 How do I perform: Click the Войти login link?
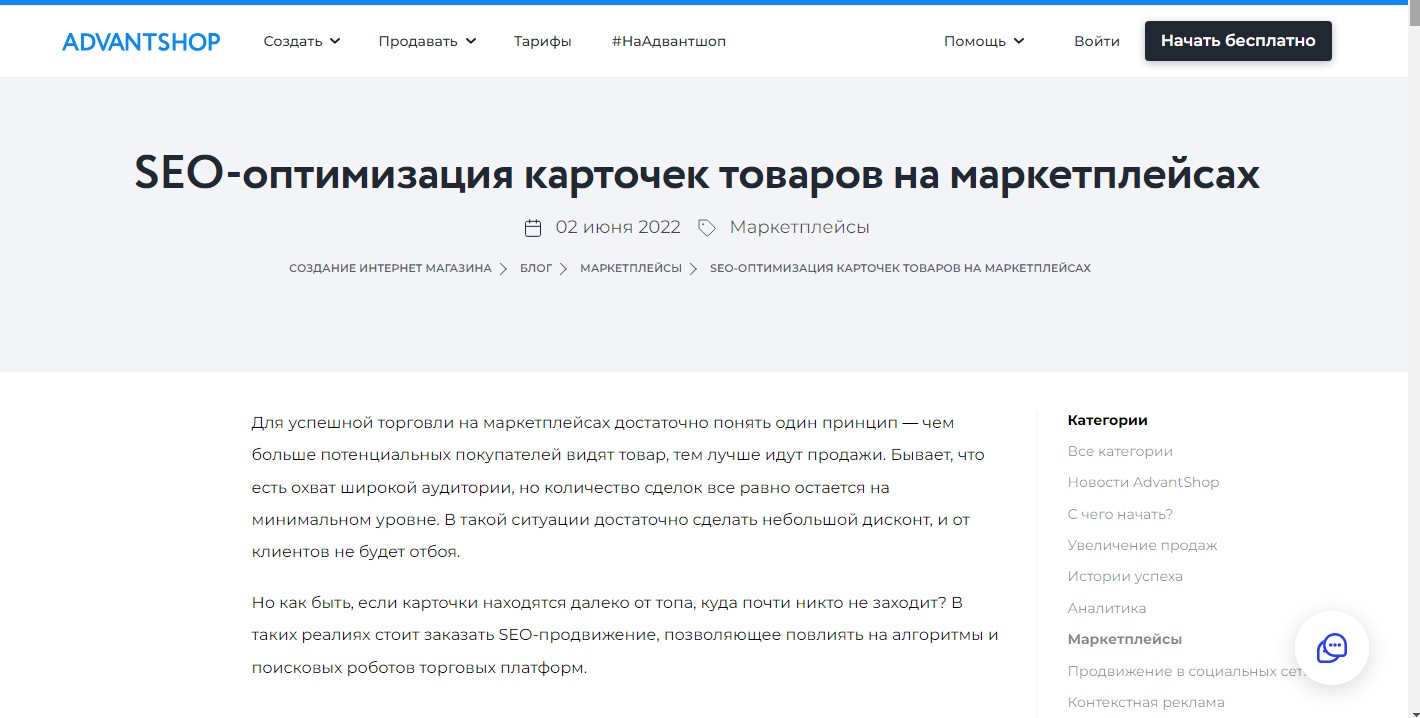click(1097, 41)
